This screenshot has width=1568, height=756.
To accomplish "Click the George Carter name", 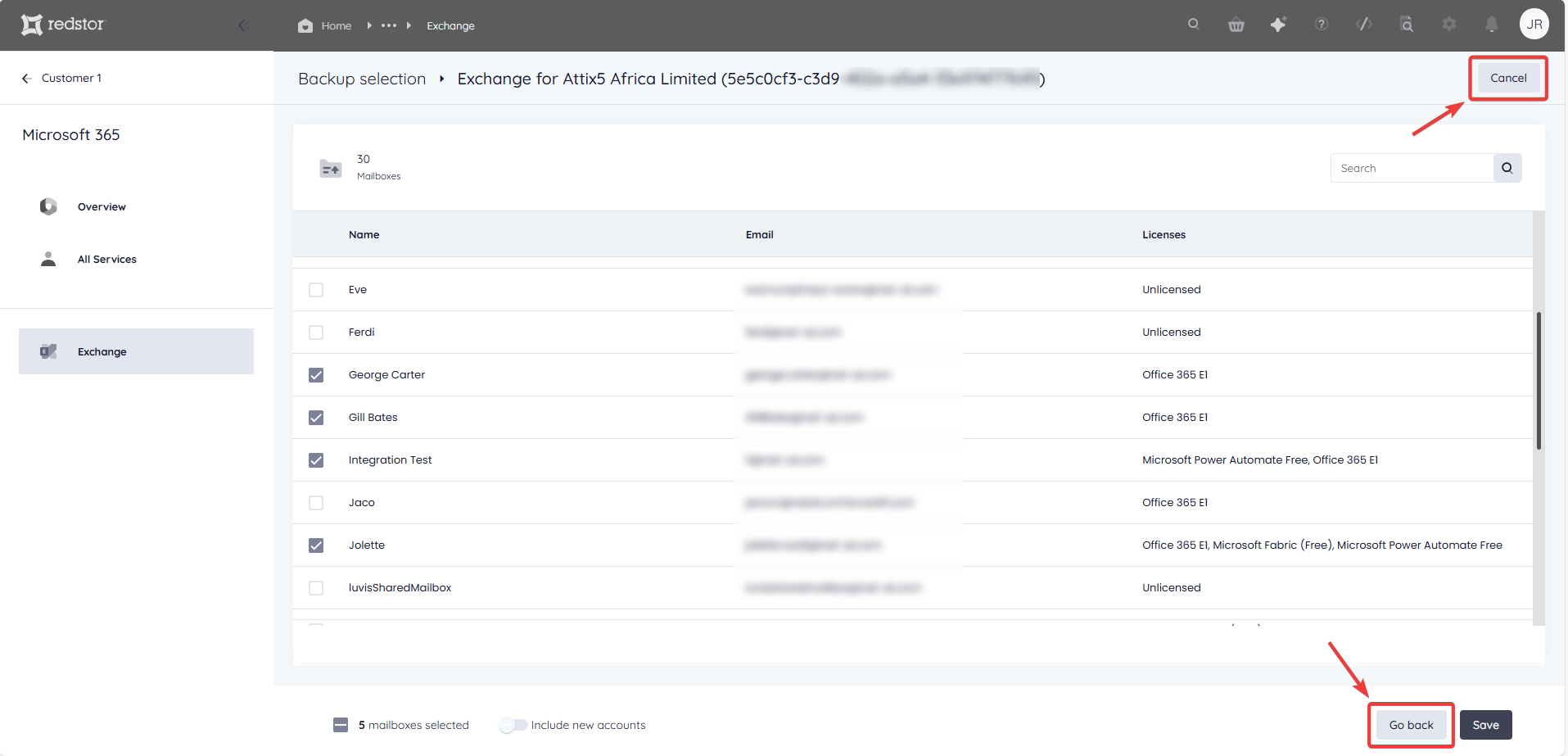I will [x=386, y=374].
